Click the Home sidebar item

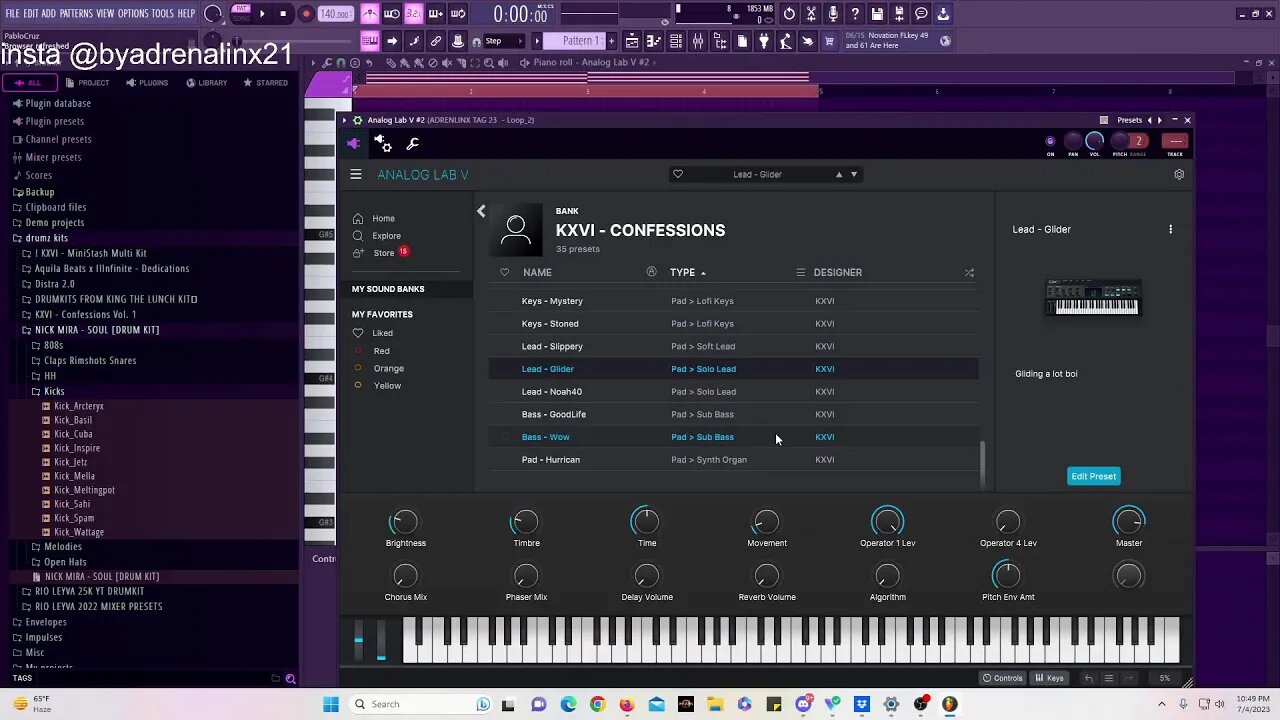(x=383, y=218)
